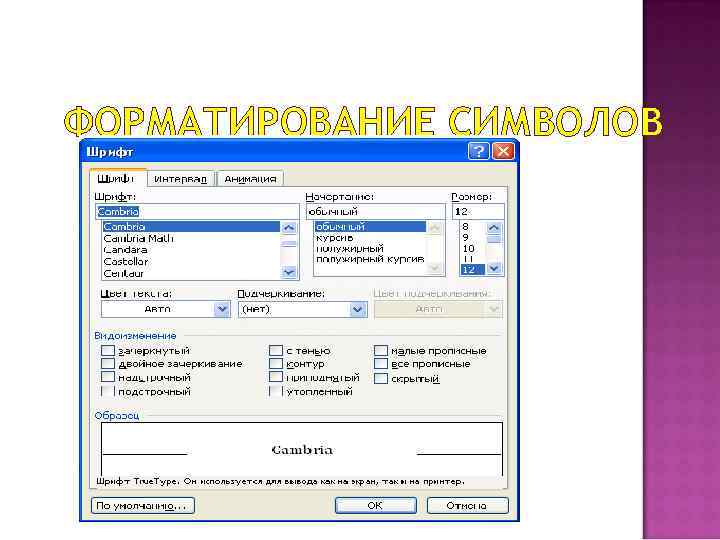Screen dimensions: 720x540
Task: Select курсив in the style list
Action: 370,238
